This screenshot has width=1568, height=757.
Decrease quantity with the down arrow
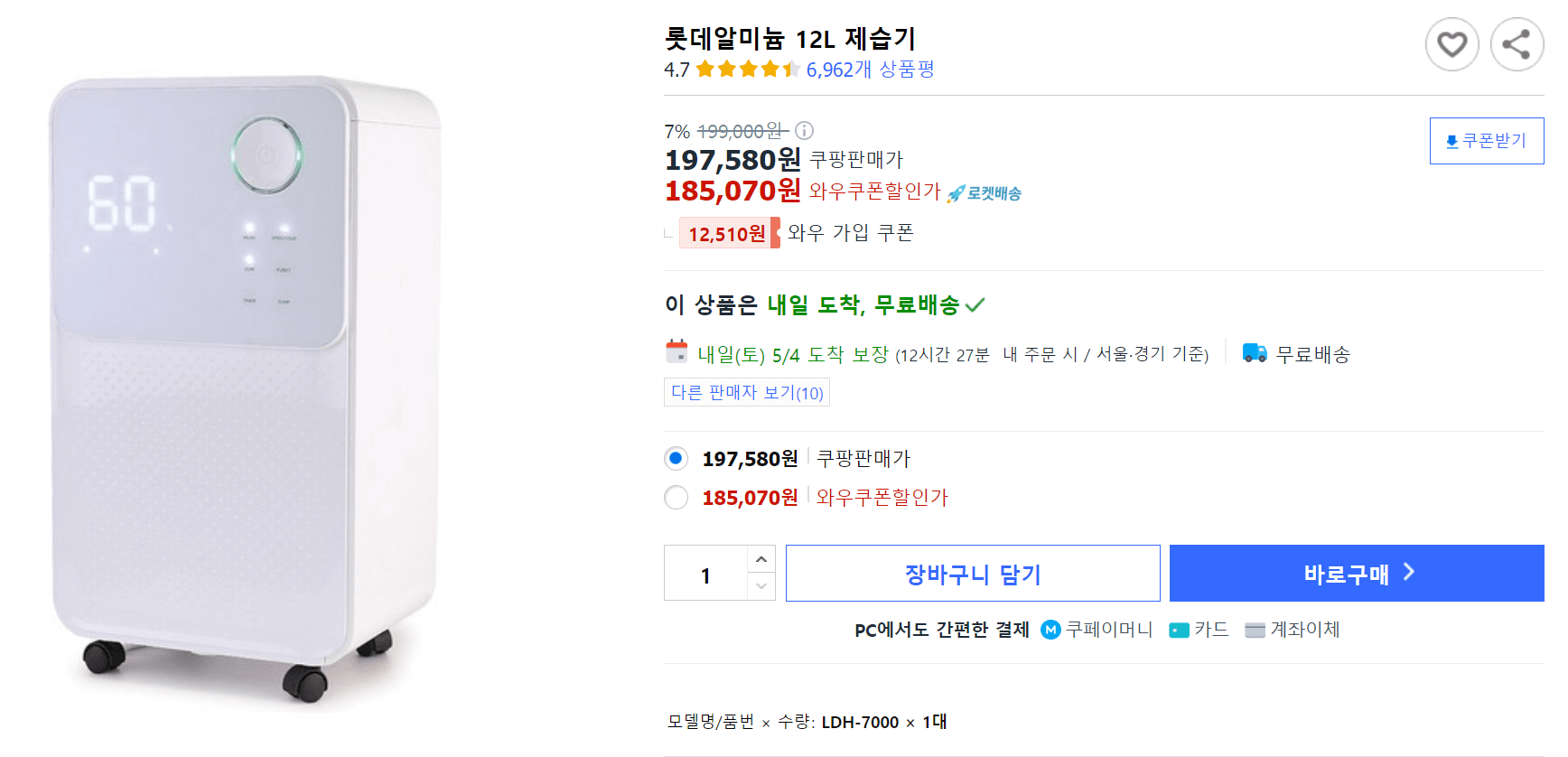click(761, 588)
